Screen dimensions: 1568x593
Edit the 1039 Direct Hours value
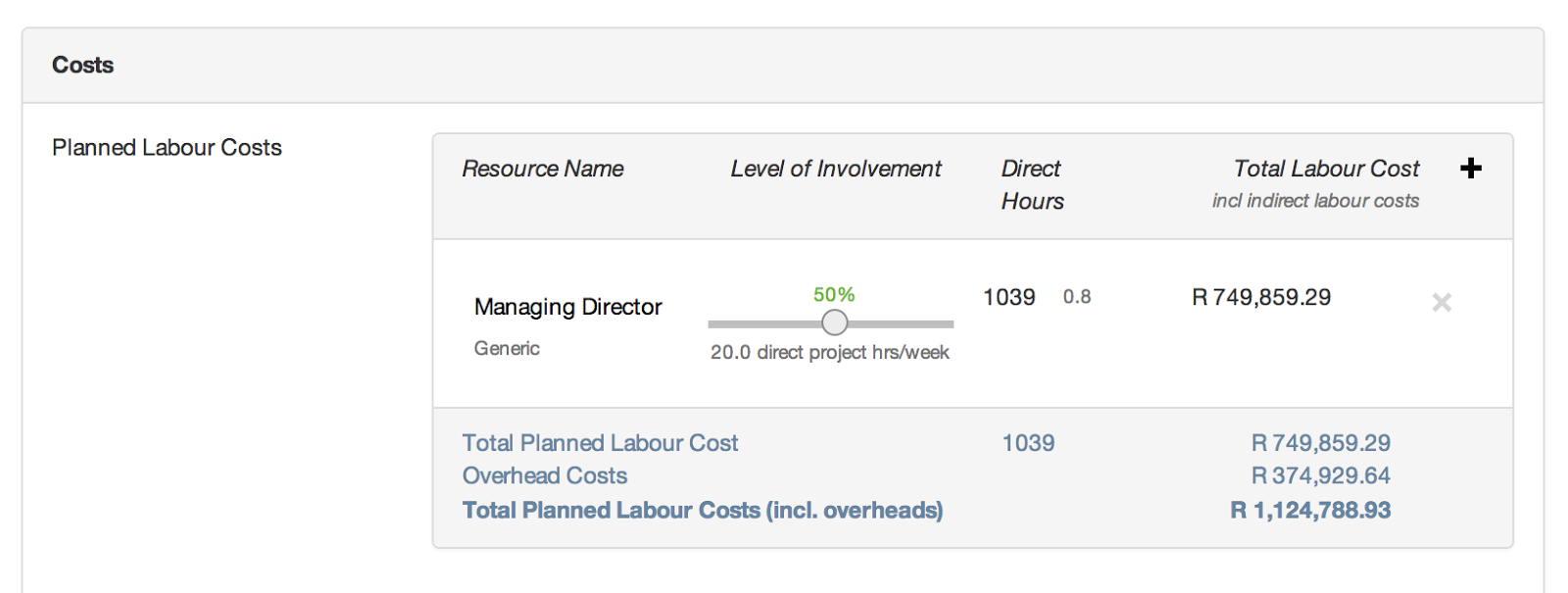click(1008, 297)
